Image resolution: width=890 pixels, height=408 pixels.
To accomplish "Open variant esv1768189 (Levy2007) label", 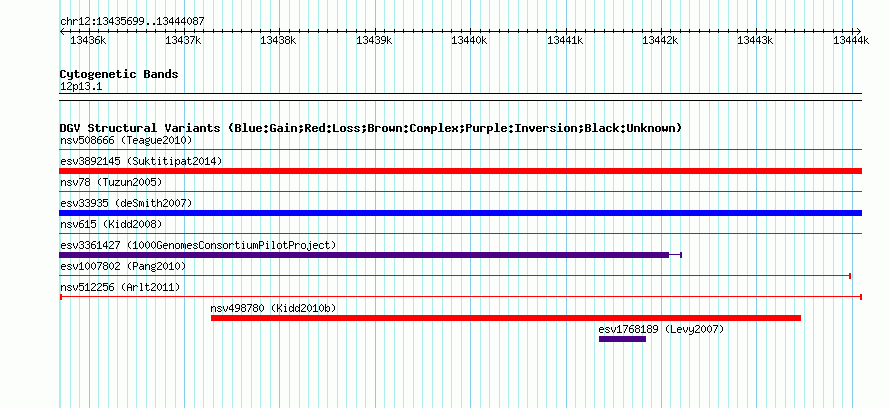I will pyautogui.click(x=661, y=329).
